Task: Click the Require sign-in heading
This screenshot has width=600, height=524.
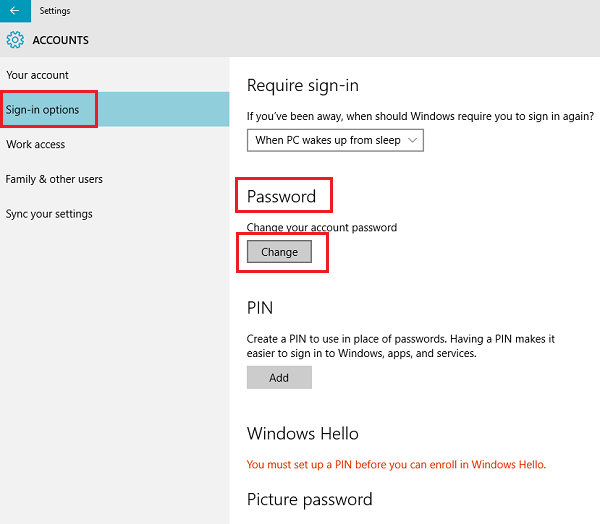Action: point(303,85)
